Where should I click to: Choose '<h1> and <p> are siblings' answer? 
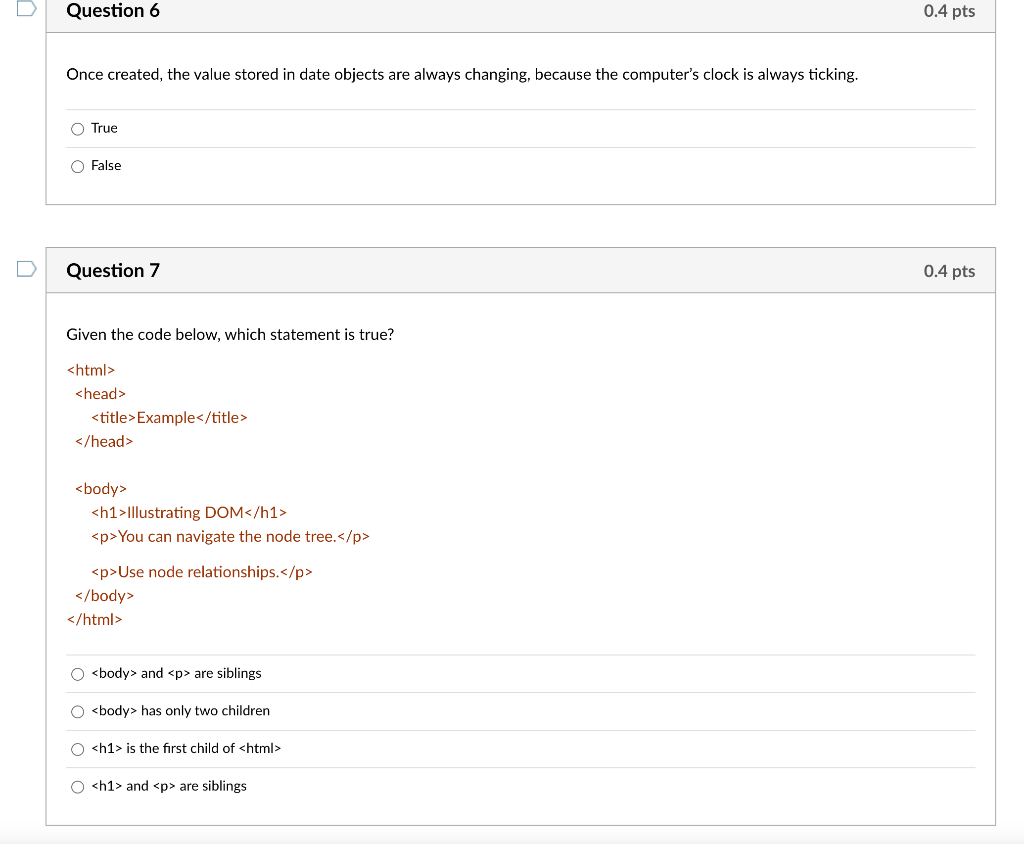pos(77,787)
